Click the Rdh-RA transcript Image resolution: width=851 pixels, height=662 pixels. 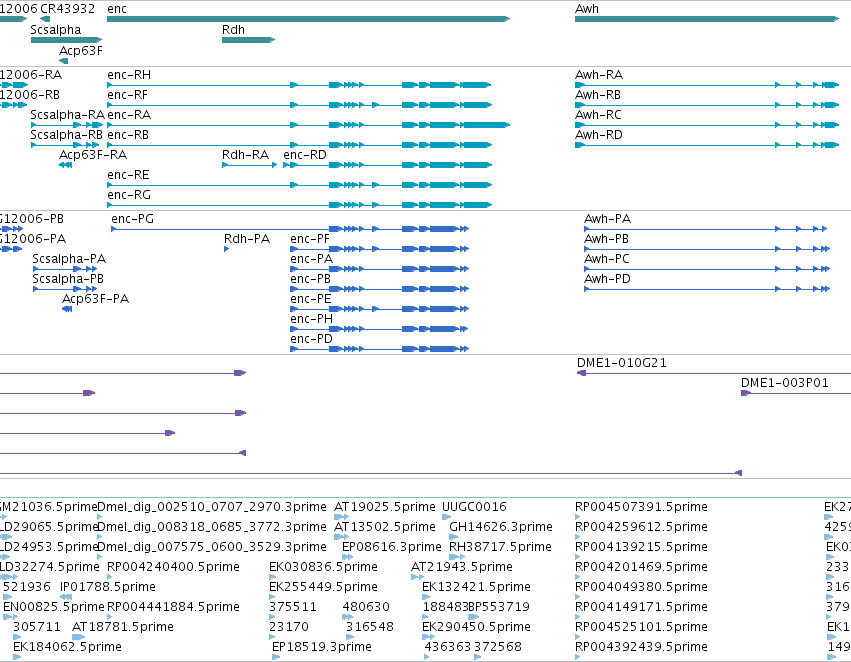point(250,165)
